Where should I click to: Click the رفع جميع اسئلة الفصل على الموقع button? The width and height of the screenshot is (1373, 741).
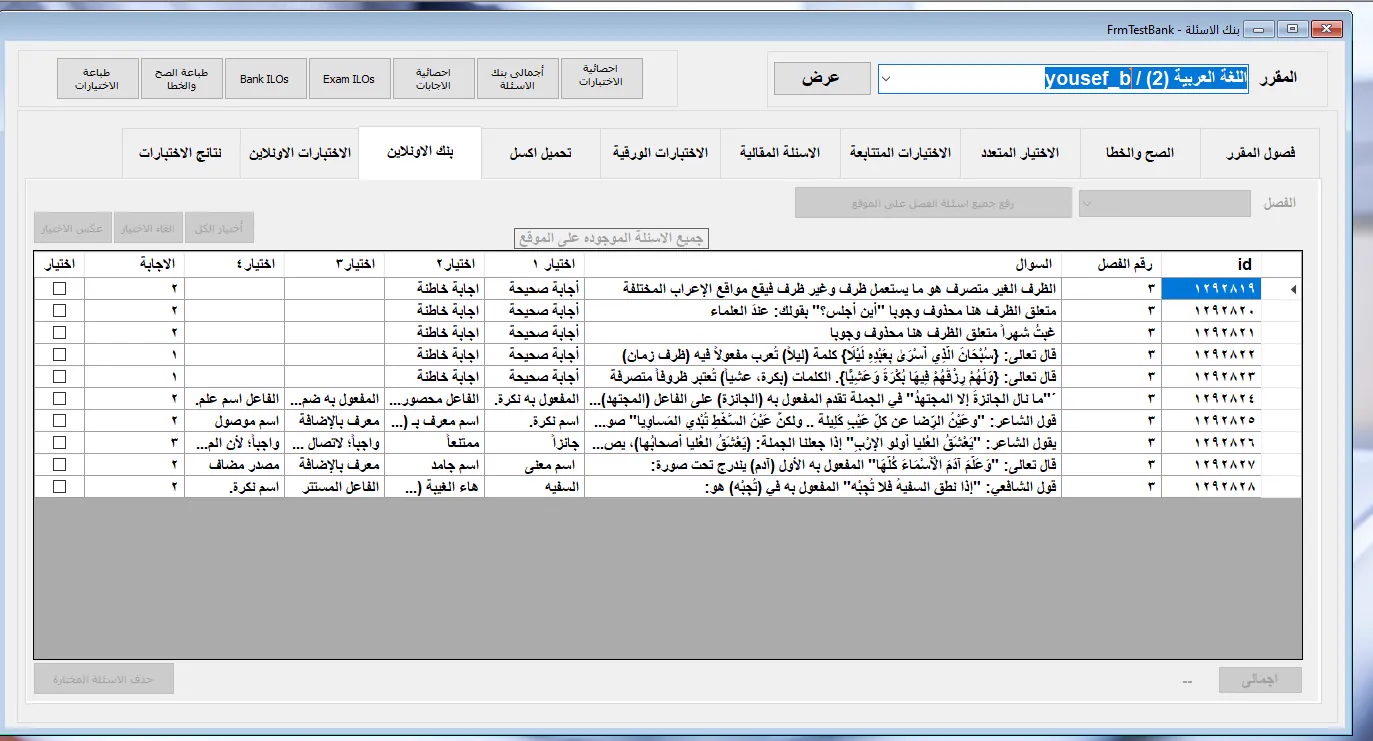pos(933,203)
